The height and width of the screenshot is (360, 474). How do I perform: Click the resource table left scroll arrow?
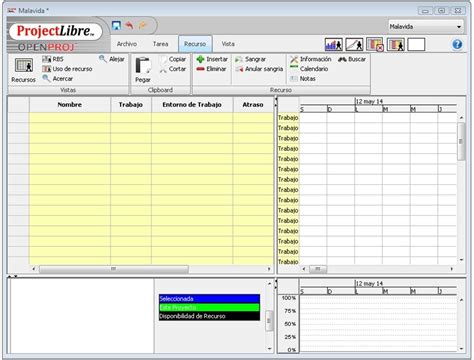click(33, 269)
